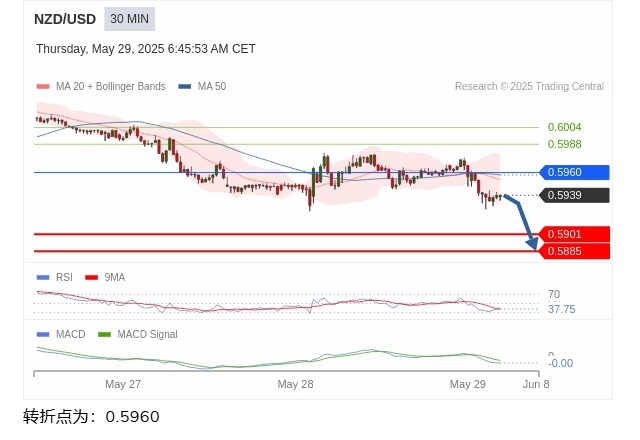Click the 转折点为: 0.5960 pivot caption

coord(91,417)
